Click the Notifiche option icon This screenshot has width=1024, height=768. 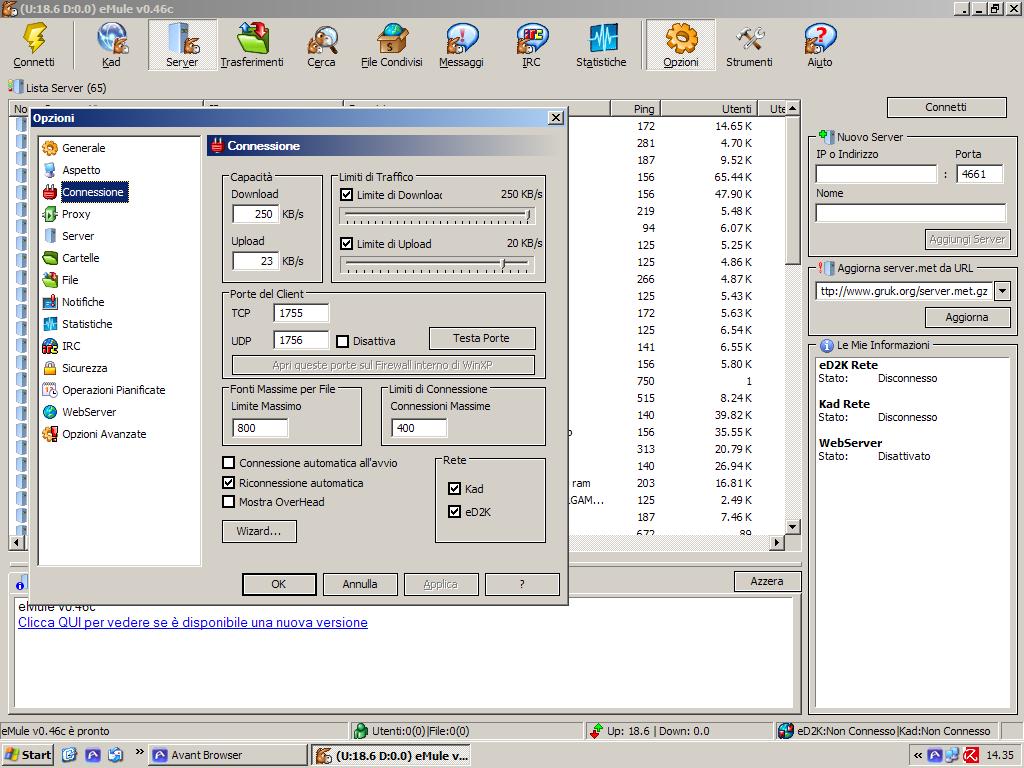[x=50, y=302]
